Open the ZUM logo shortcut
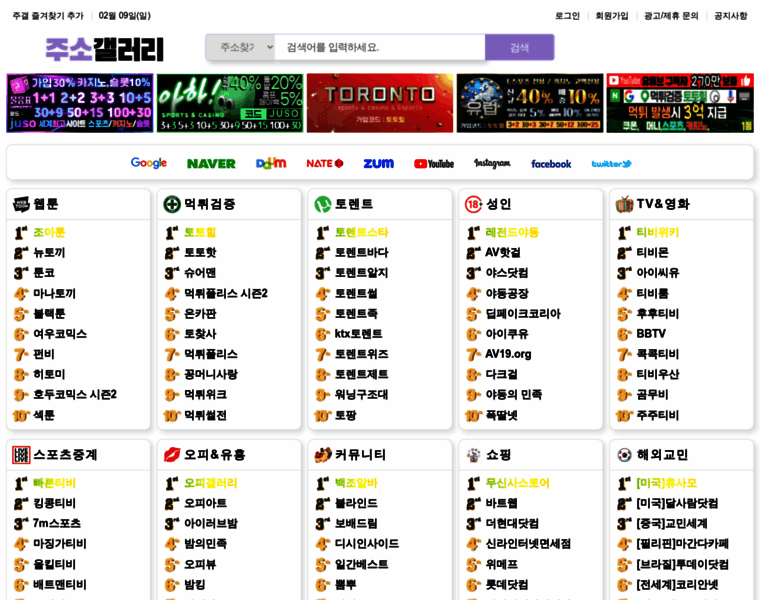The image size is (760, 600). coord(379,163)
